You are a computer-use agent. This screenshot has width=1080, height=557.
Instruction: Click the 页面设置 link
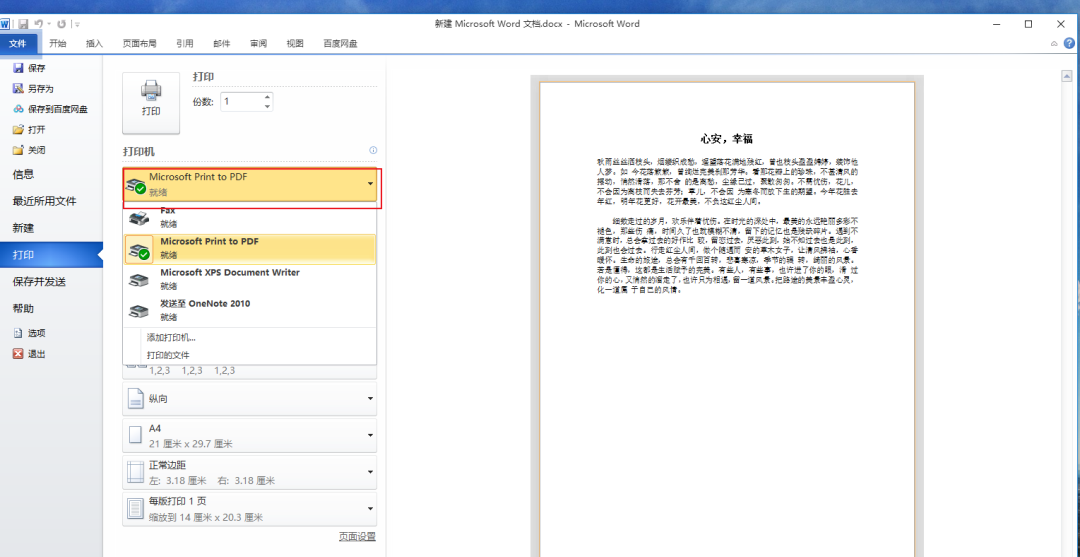(357, 536)
